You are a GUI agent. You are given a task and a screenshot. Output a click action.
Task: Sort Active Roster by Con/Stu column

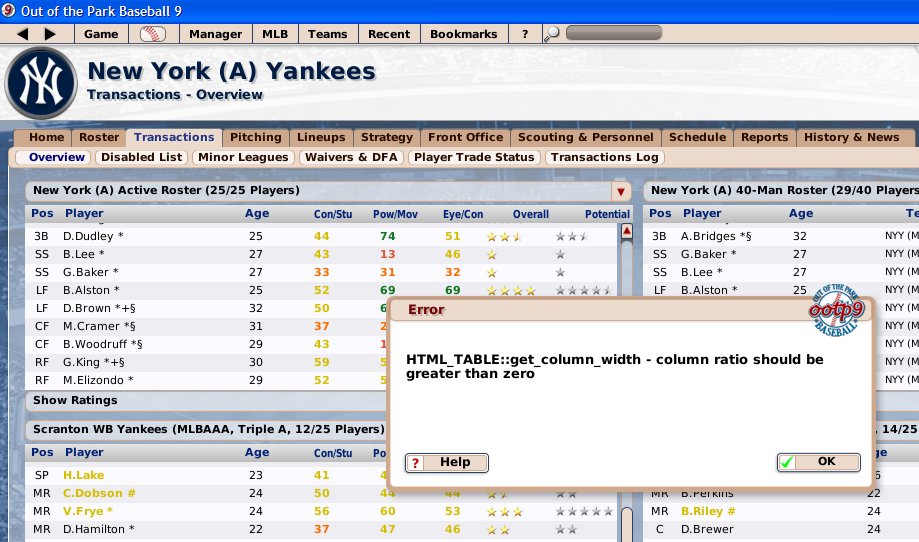(333, 214)
